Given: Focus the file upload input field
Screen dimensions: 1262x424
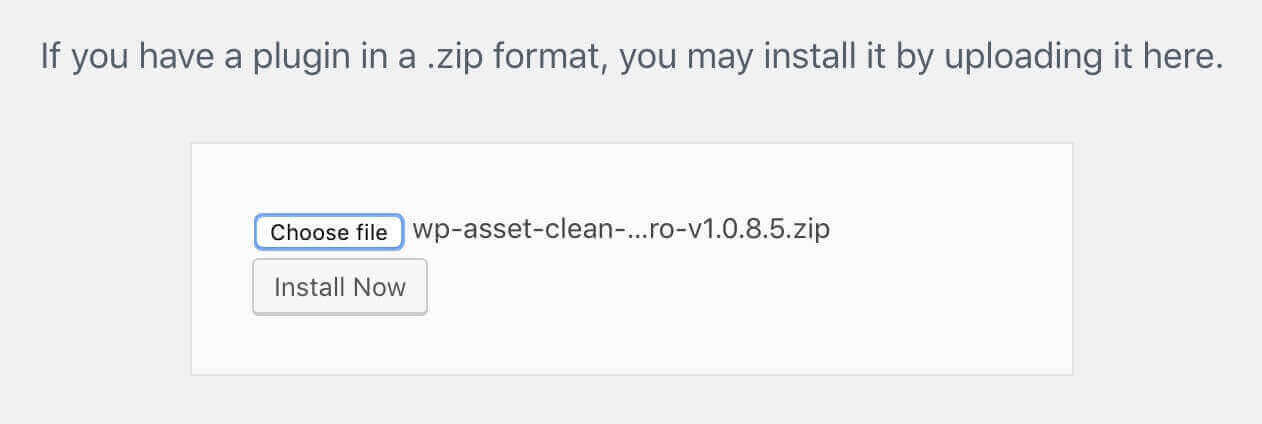Looking at the screenshot, I should [x=329, y=232].
